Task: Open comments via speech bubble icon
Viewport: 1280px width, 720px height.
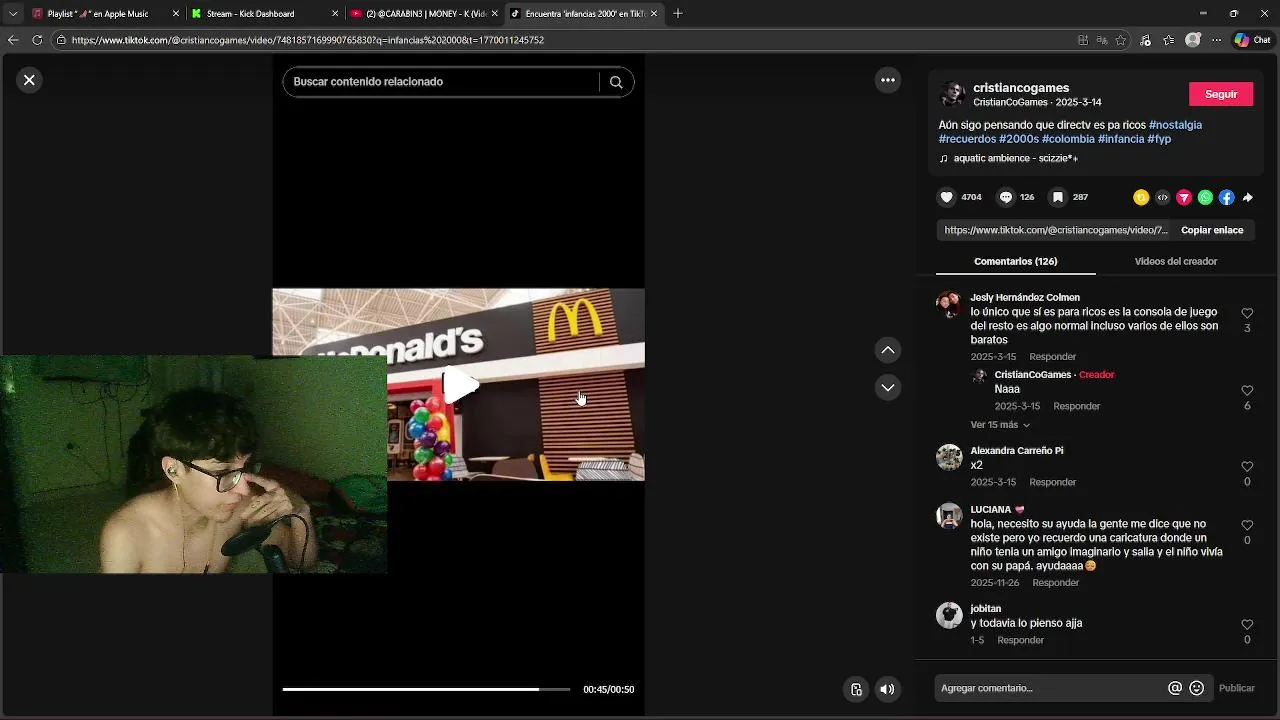Action: [x=1006, y=197]
